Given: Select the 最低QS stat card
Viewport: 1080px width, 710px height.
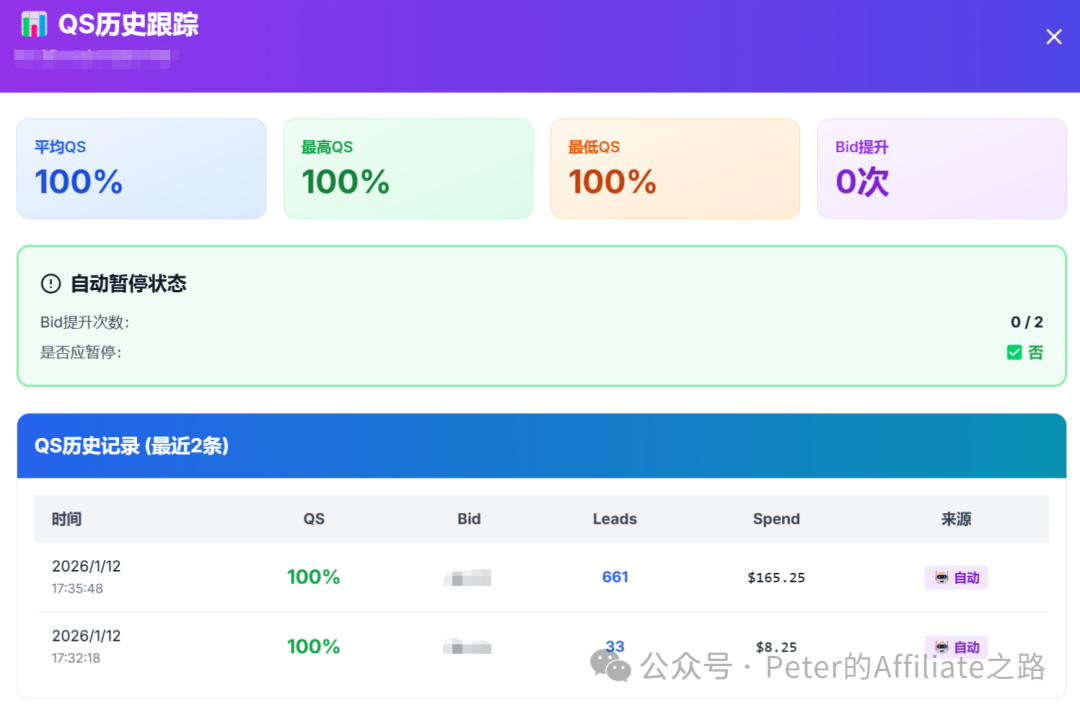Looking at the screenshot, I should pyautogui.click(x=674, y=168).
